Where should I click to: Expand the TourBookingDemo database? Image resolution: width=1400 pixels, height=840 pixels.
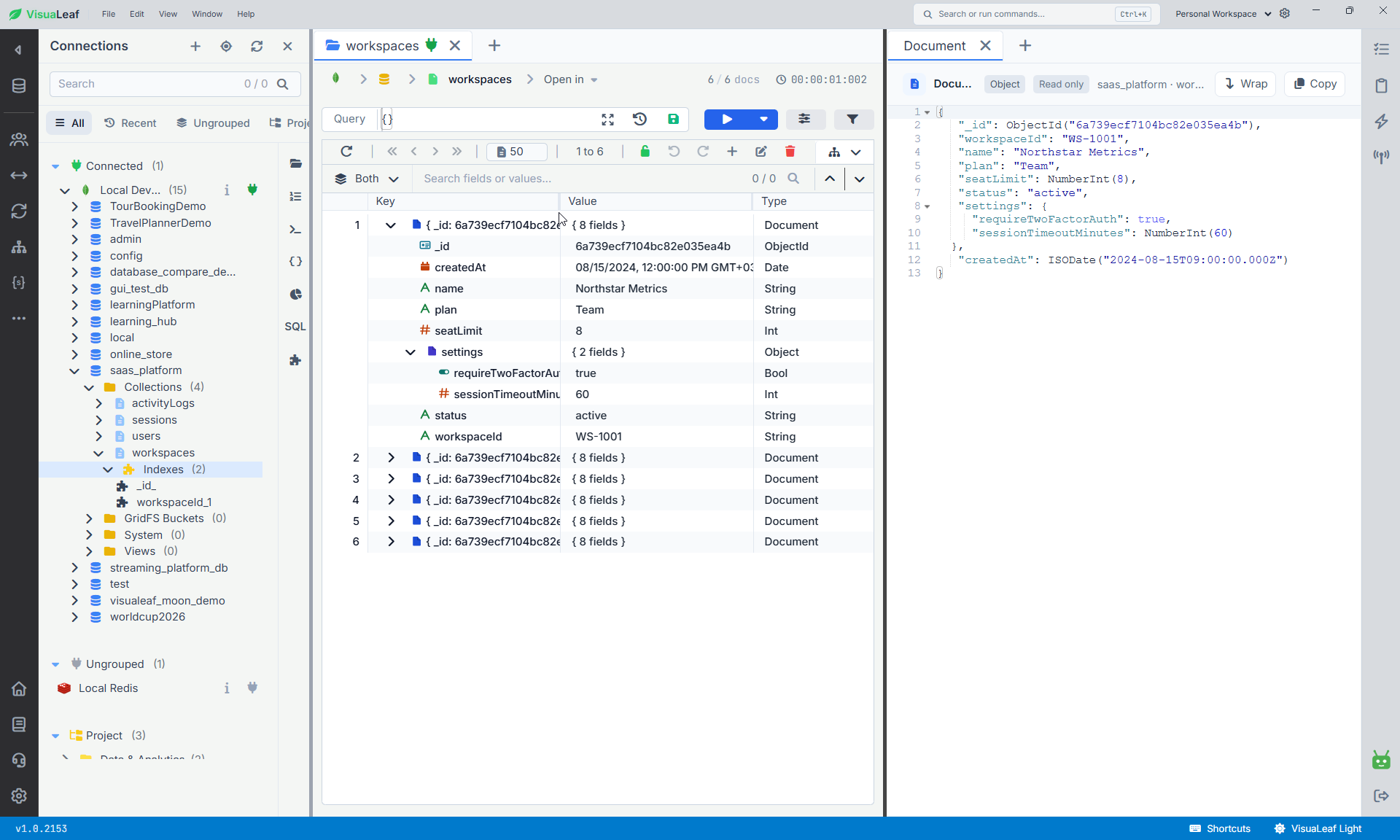tap(74, 206)
